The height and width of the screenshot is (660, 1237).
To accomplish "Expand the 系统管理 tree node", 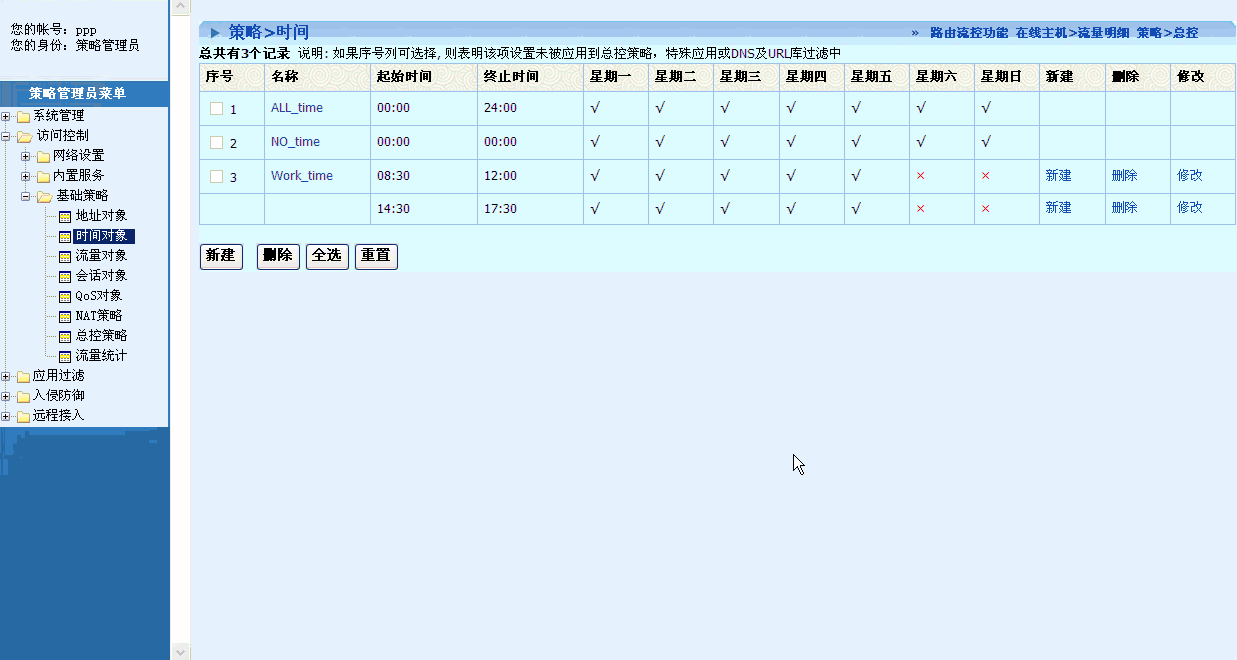I will [7, 116].
